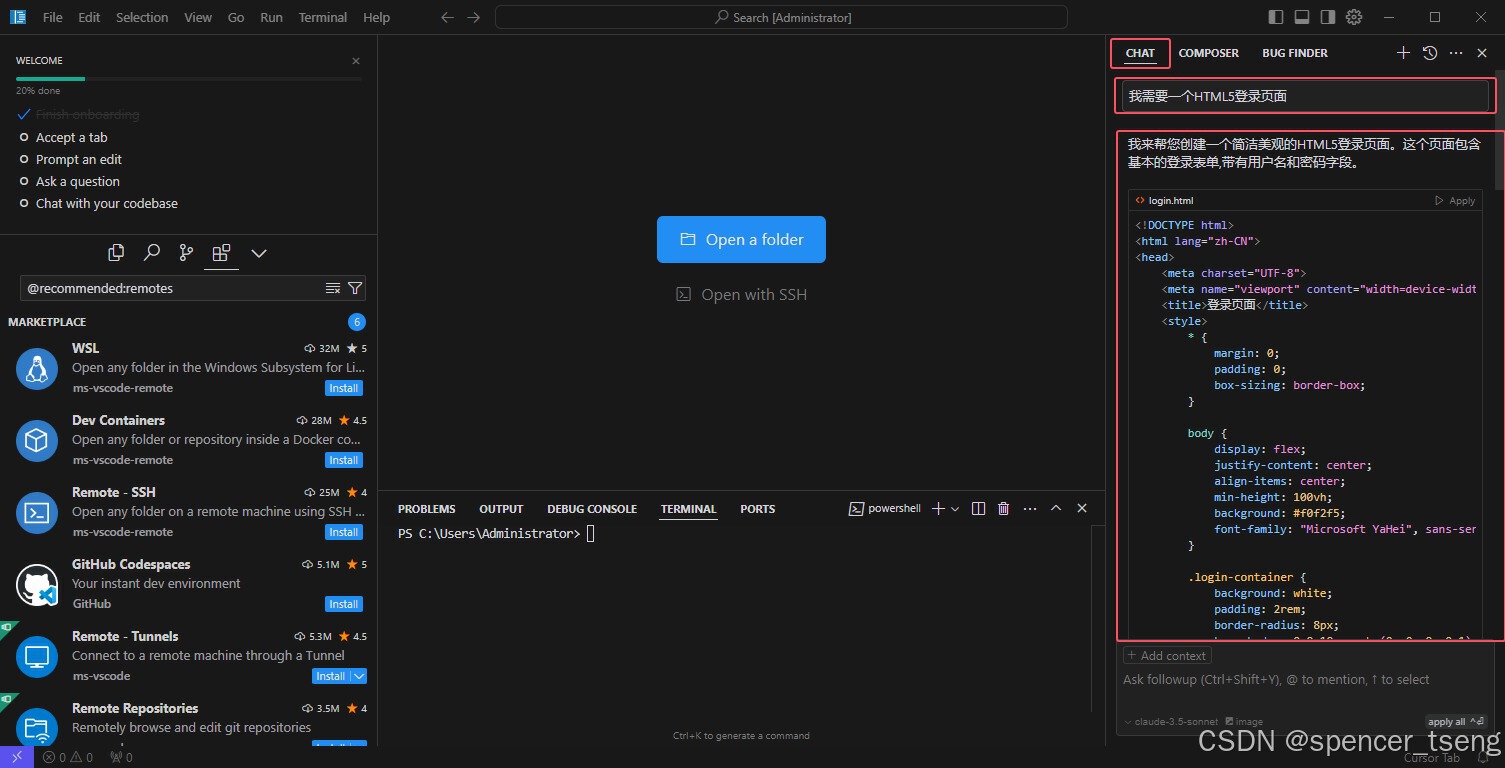This screenshot has width=1505, height=768.
Task: Apply the login.html code block
Action: 1455,201
